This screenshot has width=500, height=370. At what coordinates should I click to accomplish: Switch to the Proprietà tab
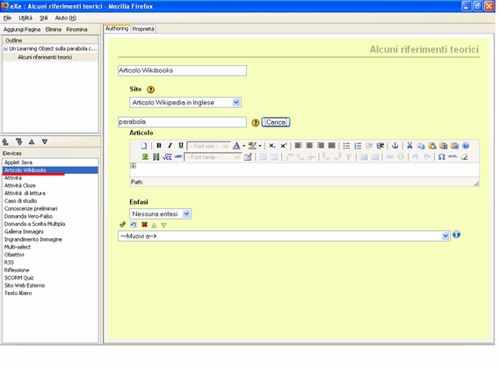click(x=143, y=29)
